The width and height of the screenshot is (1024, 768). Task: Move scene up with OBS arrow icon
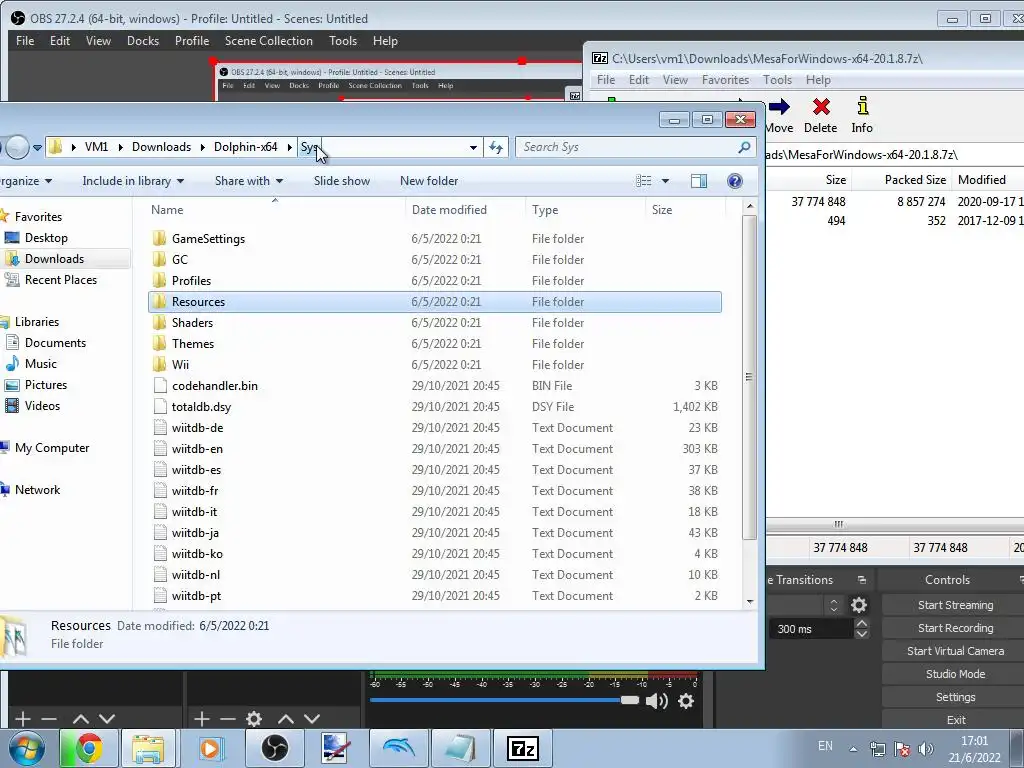[81, 719]
